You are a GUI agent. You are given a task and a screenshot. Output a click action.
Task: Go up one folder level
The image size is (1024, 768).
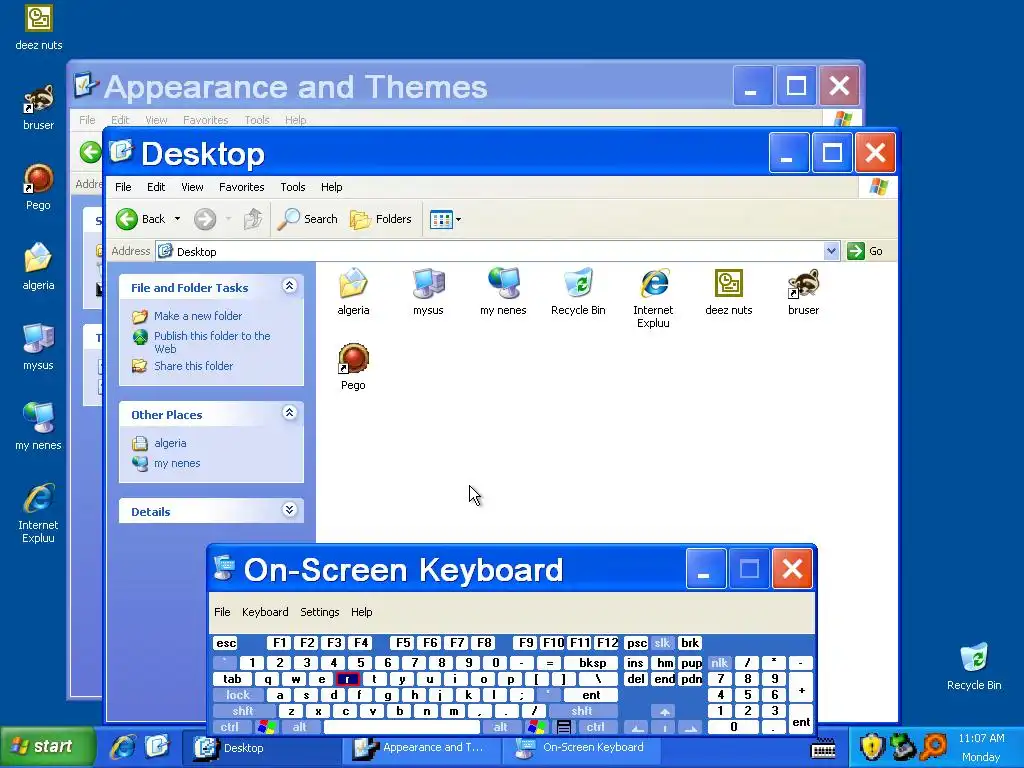tap(253, 219)
